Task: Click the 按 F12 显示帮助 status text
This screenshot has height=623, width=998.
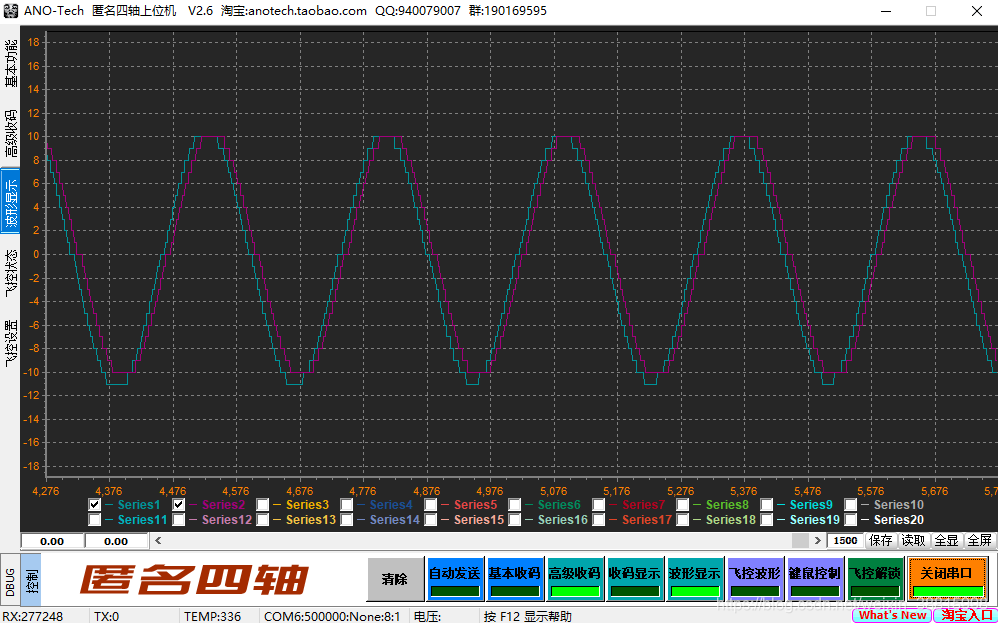Action: (x=528, y=616)
